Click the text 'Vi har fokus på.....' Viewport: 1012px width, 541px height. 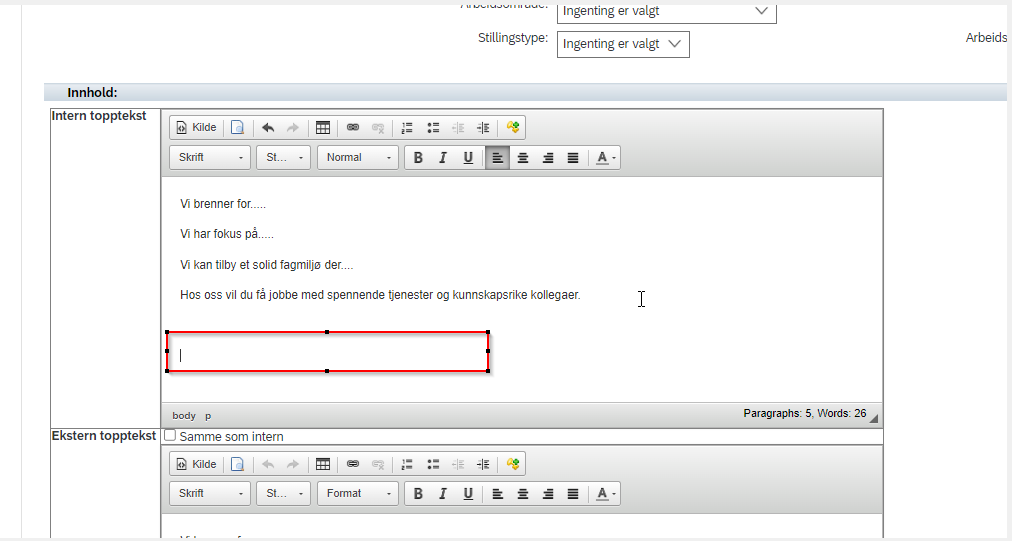(227, 234)
